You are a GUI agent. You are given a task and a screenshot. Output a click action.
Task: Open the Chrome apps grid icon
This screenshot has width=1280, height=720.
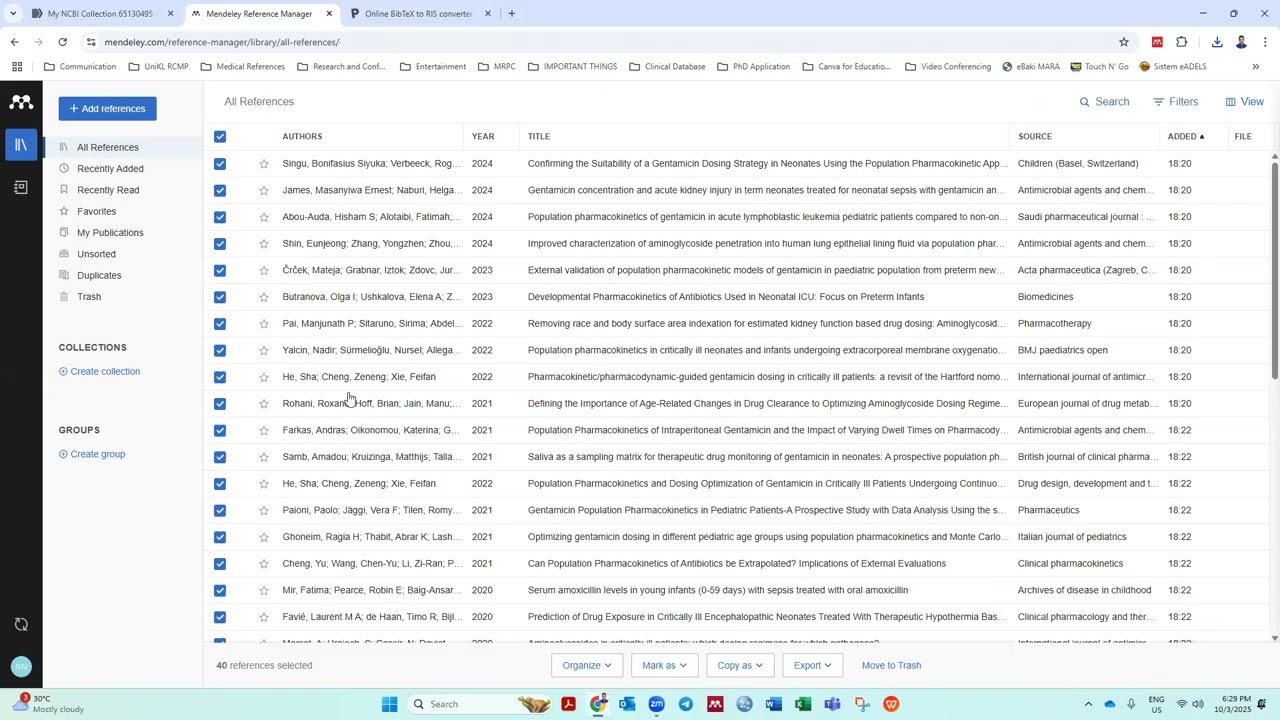pyautogui.click(x=17, y=67)
